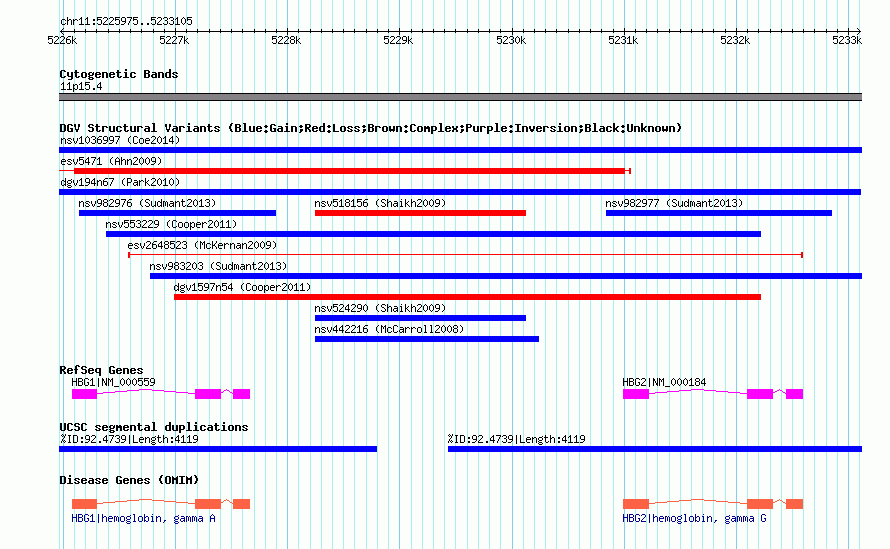Image resolution: width=890 pixels, height=549 pixels.
Task: Click the left %ID:92.4739|Length:4119 label
Action: 129,439
